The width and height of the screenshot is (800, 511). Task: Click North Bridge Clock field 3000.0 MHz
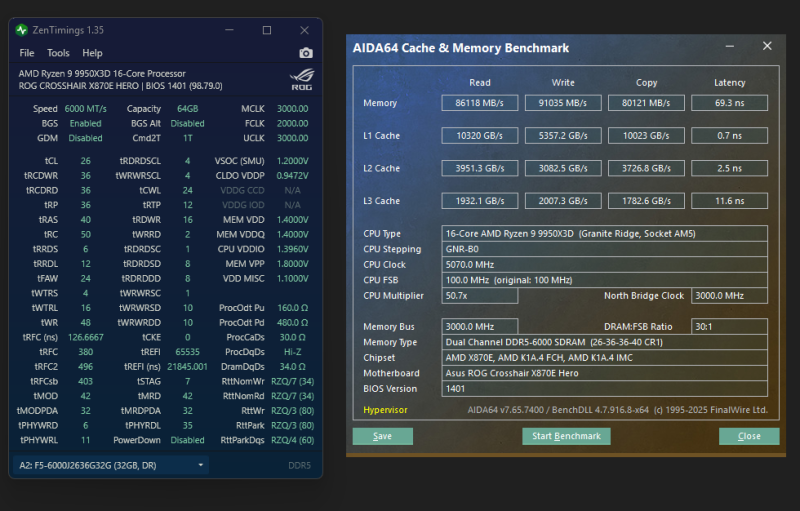click(x=730, y=296)
